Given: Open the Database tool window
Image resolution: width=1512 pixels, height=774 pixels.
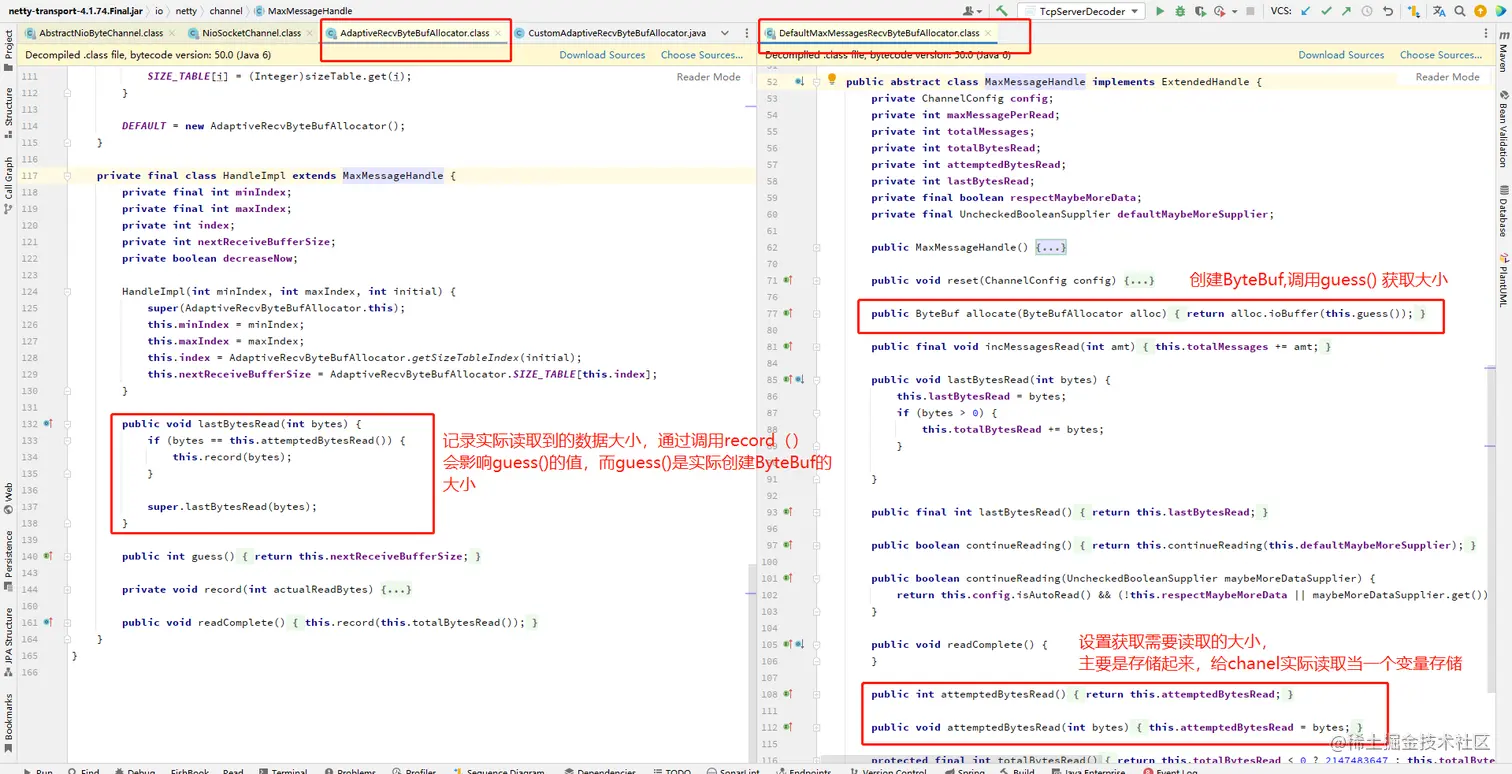Looking at the screenshot, I should pos(1502,210).
